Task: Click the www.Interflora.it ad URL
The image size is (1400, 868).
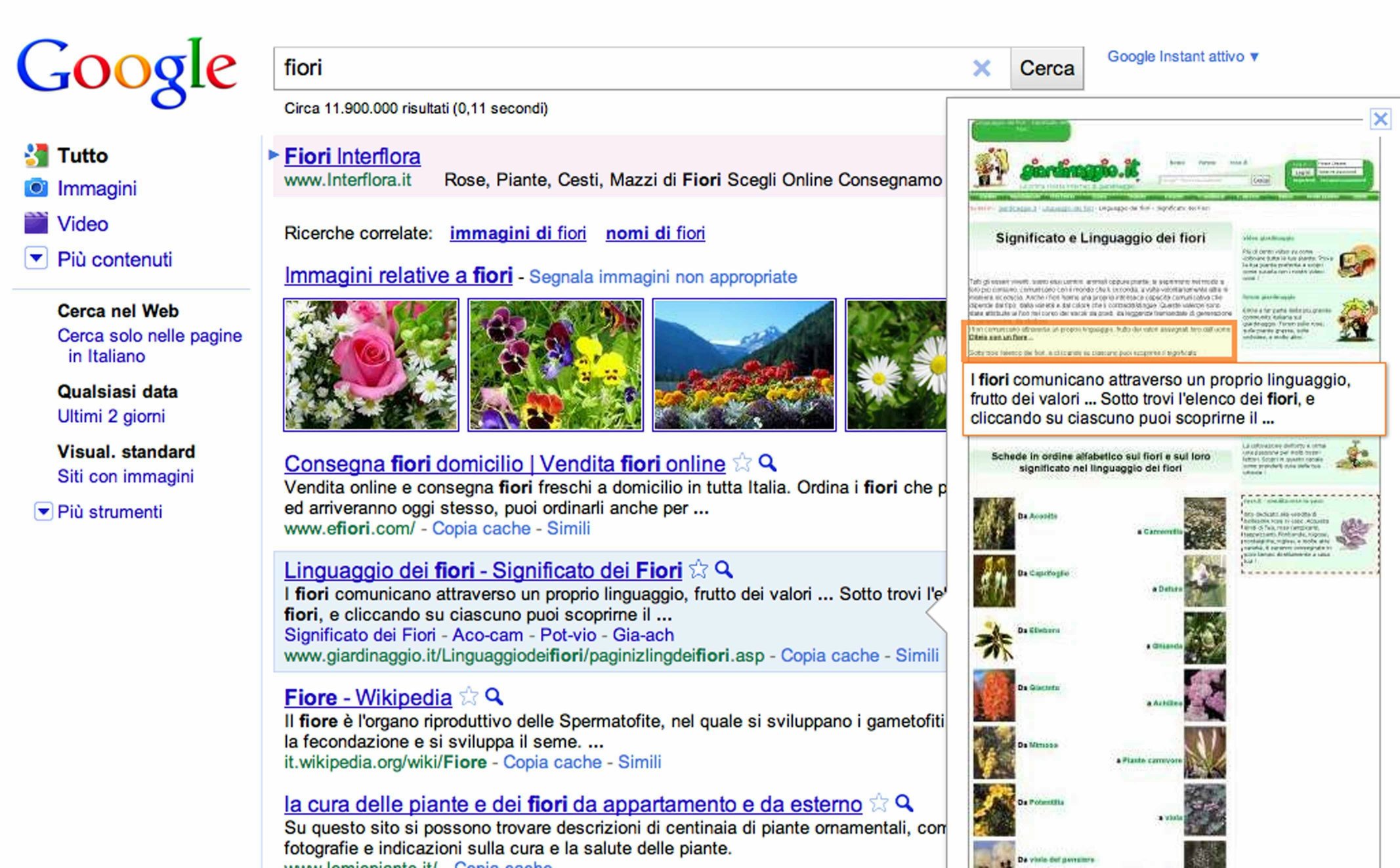Action: click(x=348, y=180)
